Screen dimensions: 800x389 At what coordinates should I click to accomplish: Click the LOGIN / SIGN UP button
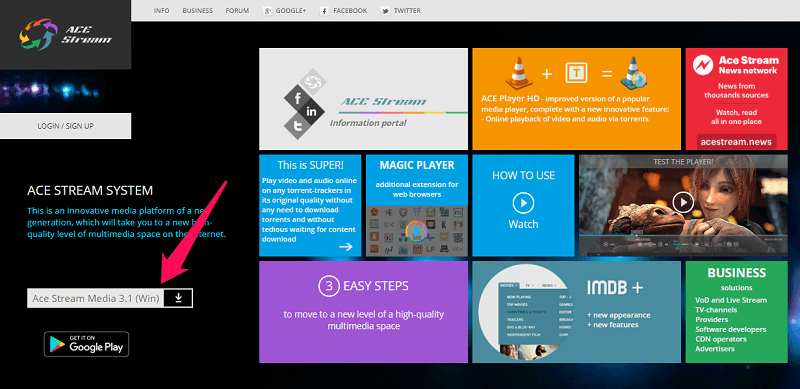coord(65,126)
